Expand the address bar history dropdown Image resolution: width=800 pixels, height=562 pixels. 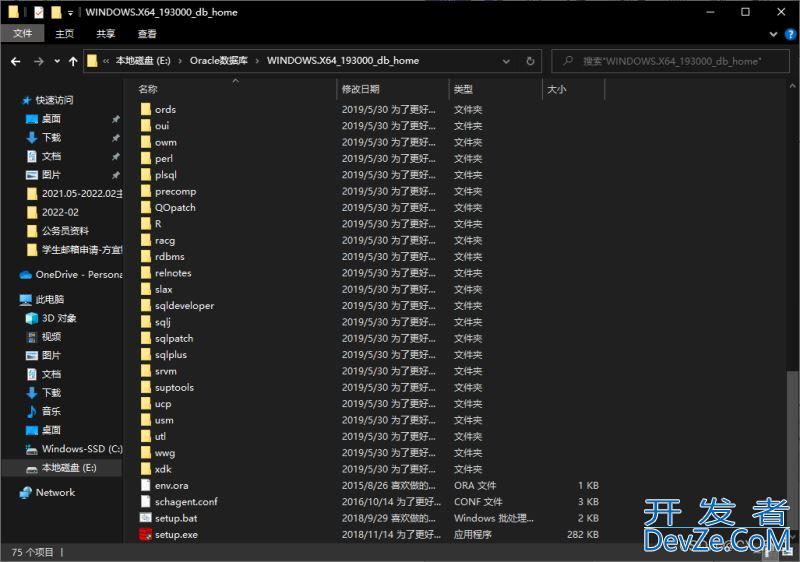pos(506,61)
